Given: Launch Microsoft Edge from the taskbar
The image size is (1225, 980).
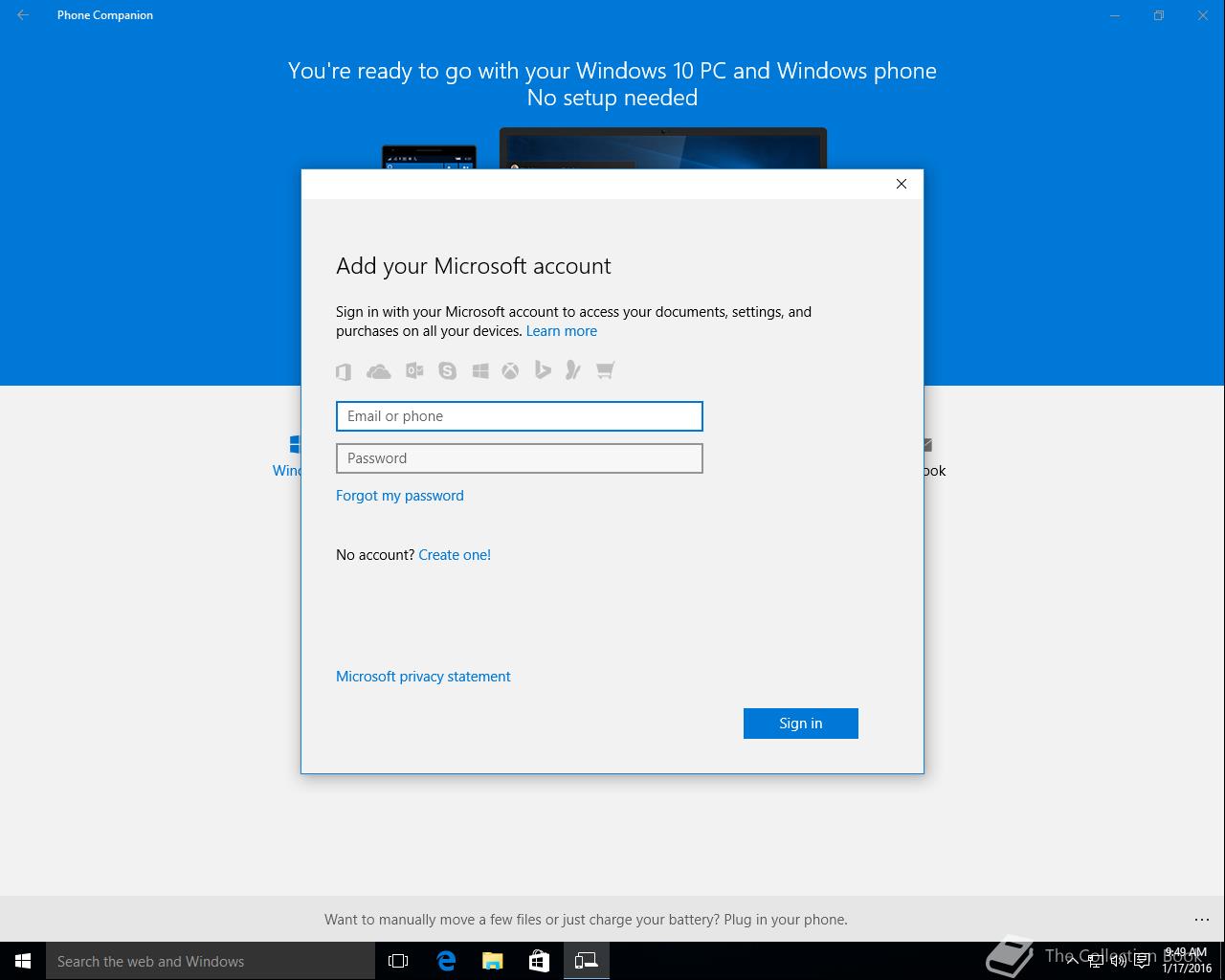Looking at the screenshot, I should coord(446,961).
